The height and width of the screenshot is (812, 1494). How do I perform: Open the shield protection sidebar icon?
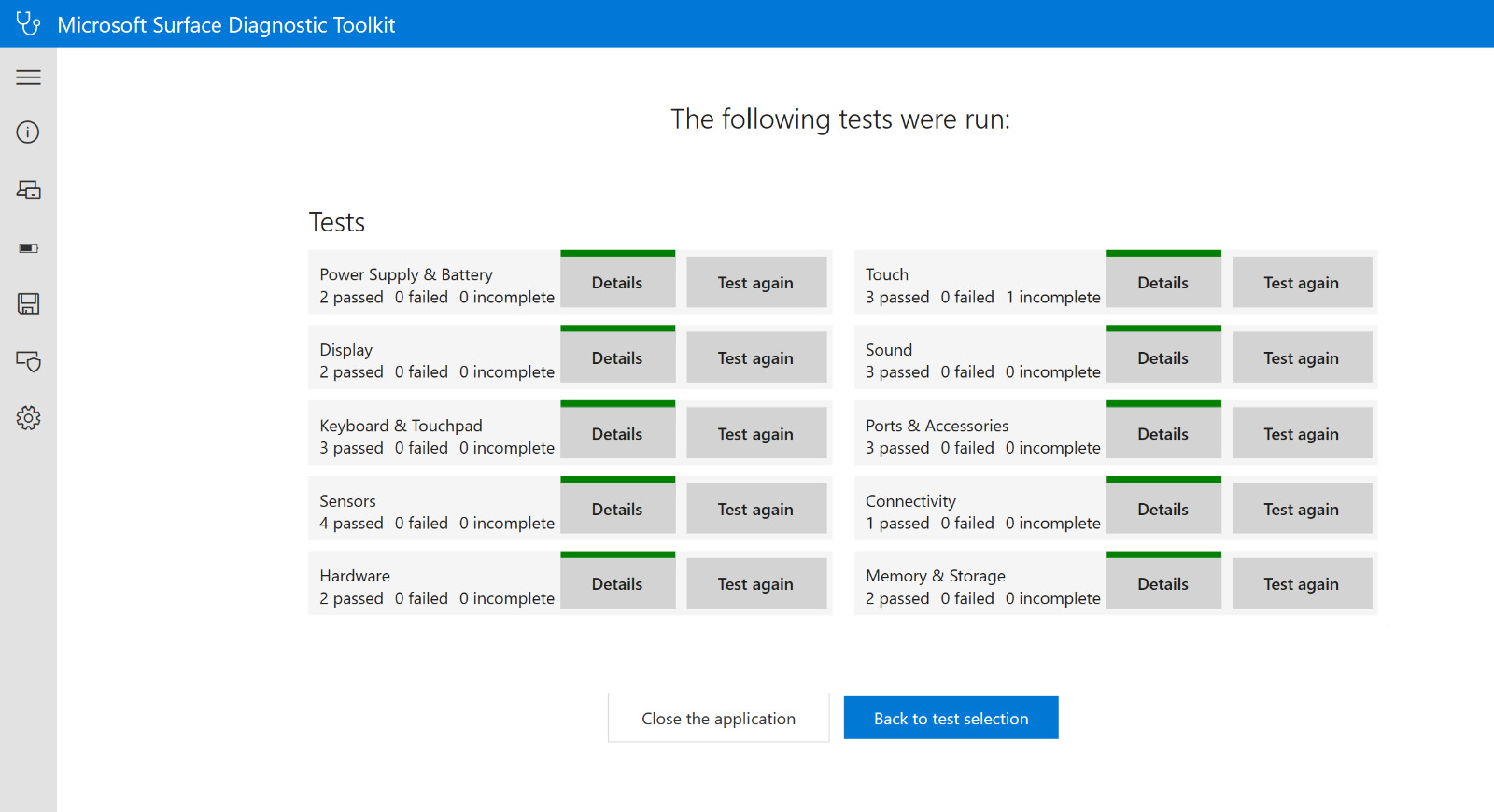28,361
